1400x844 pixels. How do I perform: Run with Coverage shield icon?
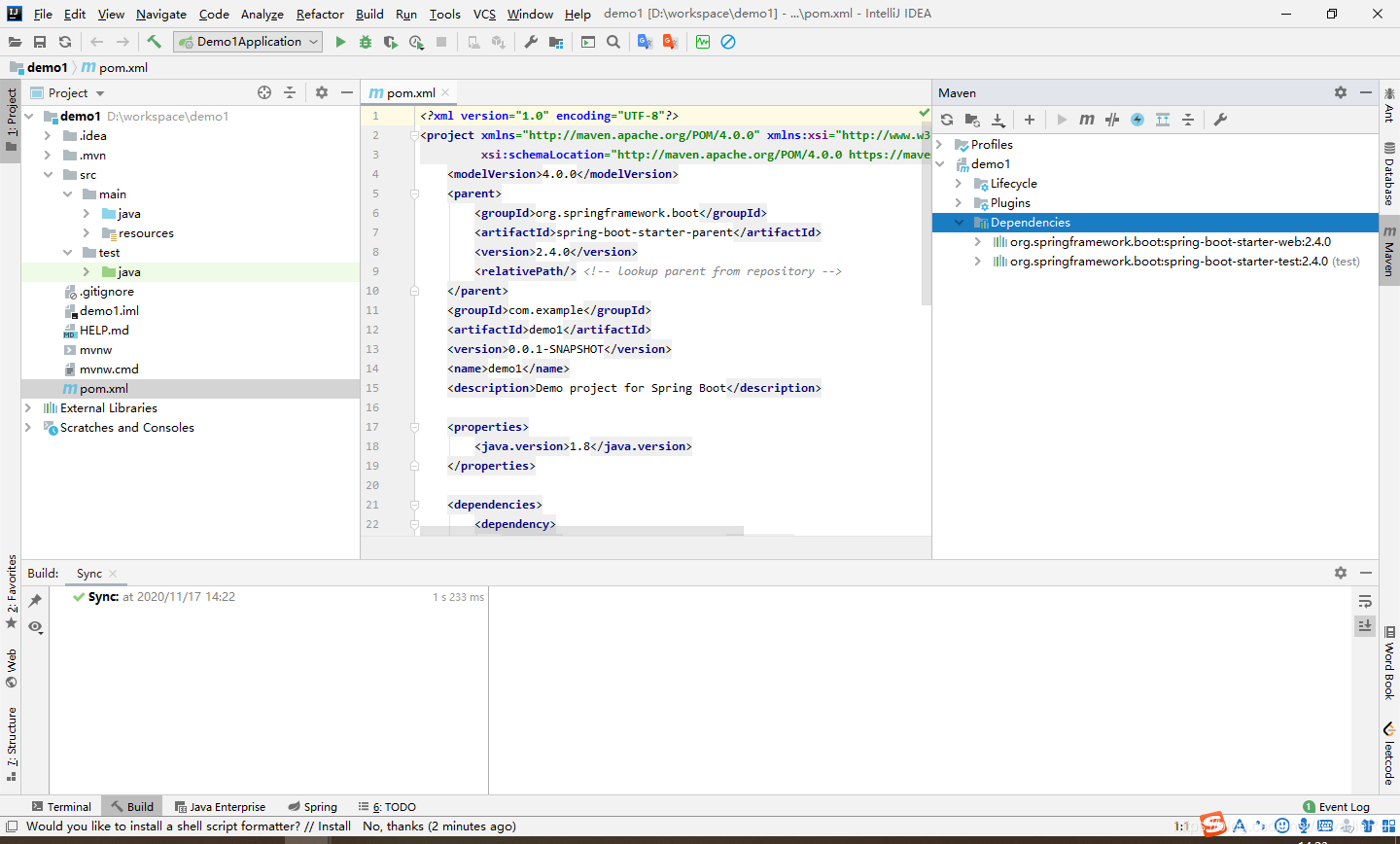391,42
